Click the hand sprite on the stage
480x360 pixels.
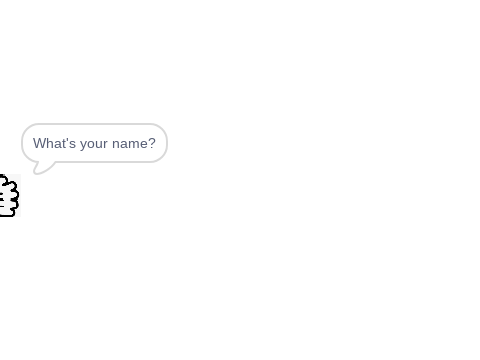10,195
